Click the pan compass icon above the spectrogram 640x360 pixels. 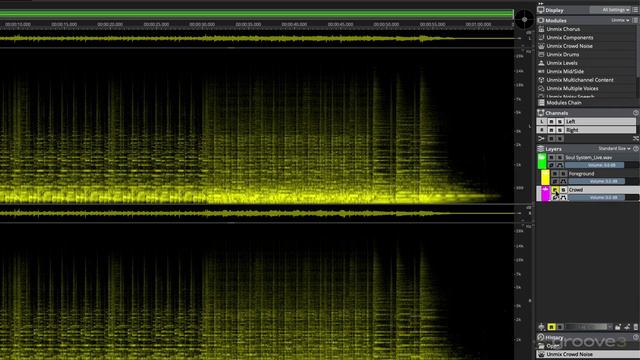pyautogui.click(x=524, y=19)
